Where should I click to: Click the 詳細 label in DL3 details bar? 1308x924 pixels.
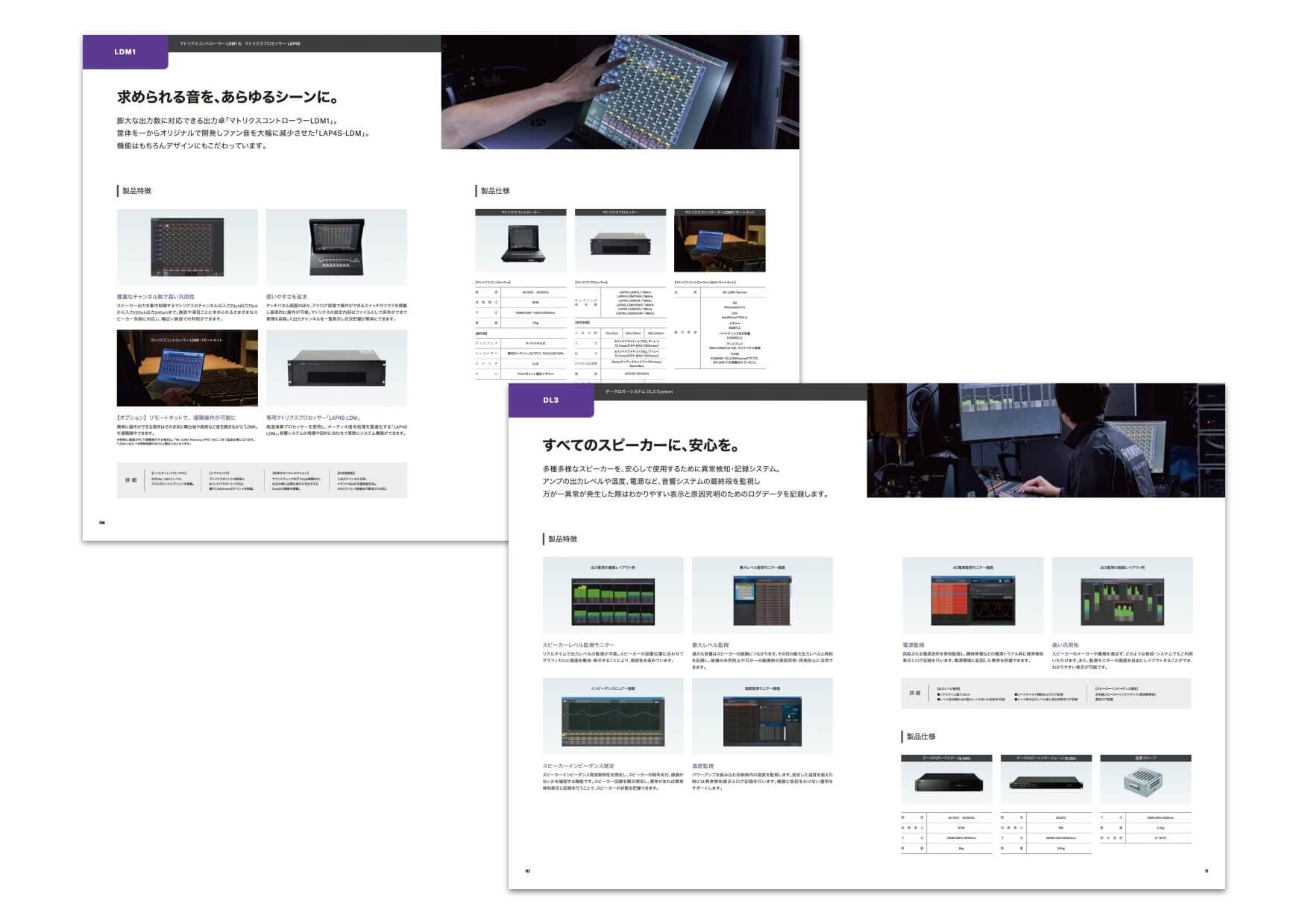coord(915,694)
